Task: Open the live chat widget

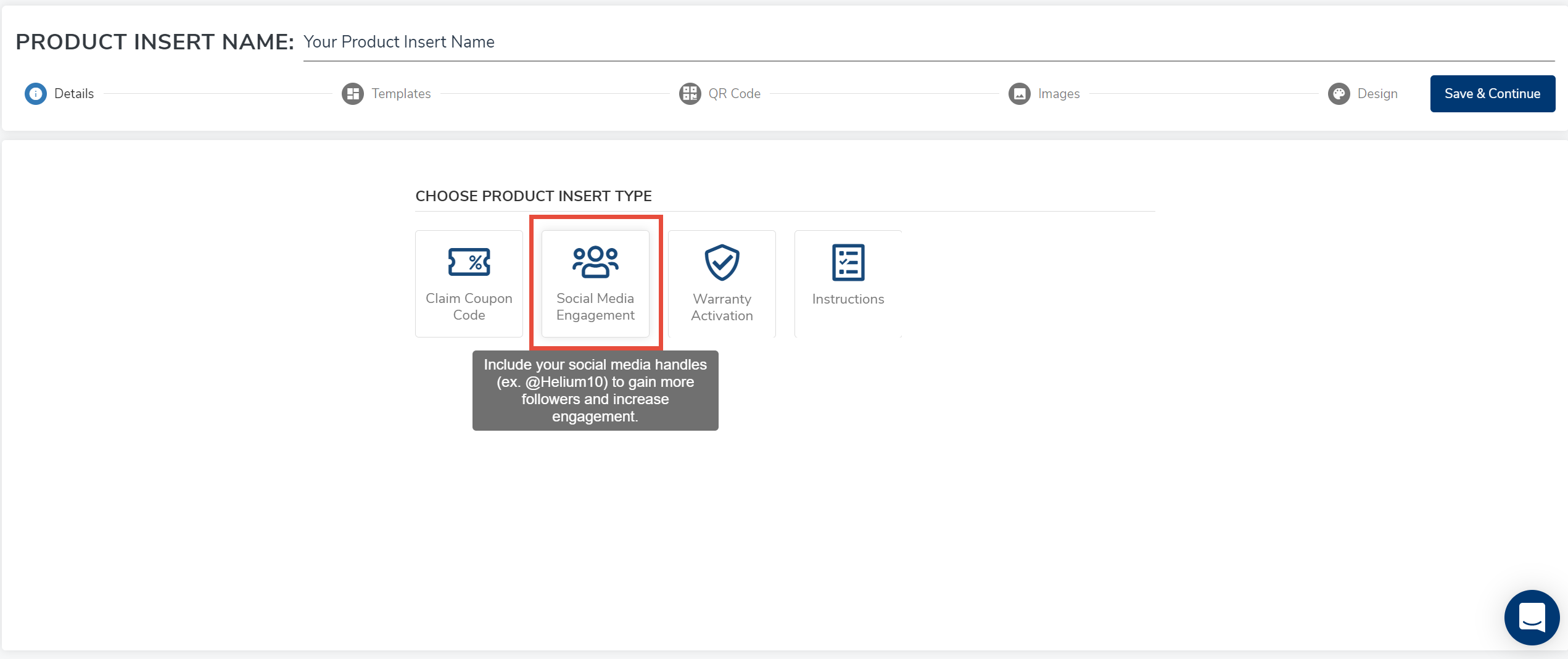Action: click(1532, 617)
